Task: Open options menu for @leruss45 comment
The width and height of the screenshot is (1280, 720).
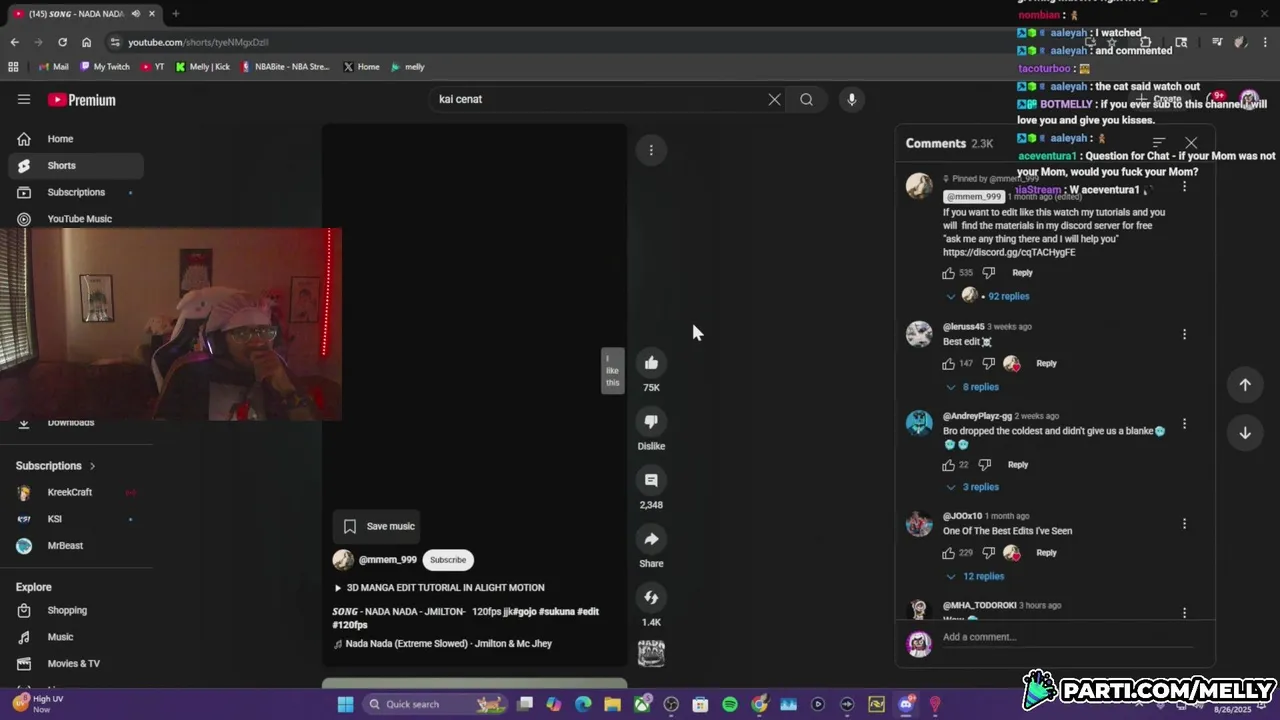Action: [x=1184, y=334]
